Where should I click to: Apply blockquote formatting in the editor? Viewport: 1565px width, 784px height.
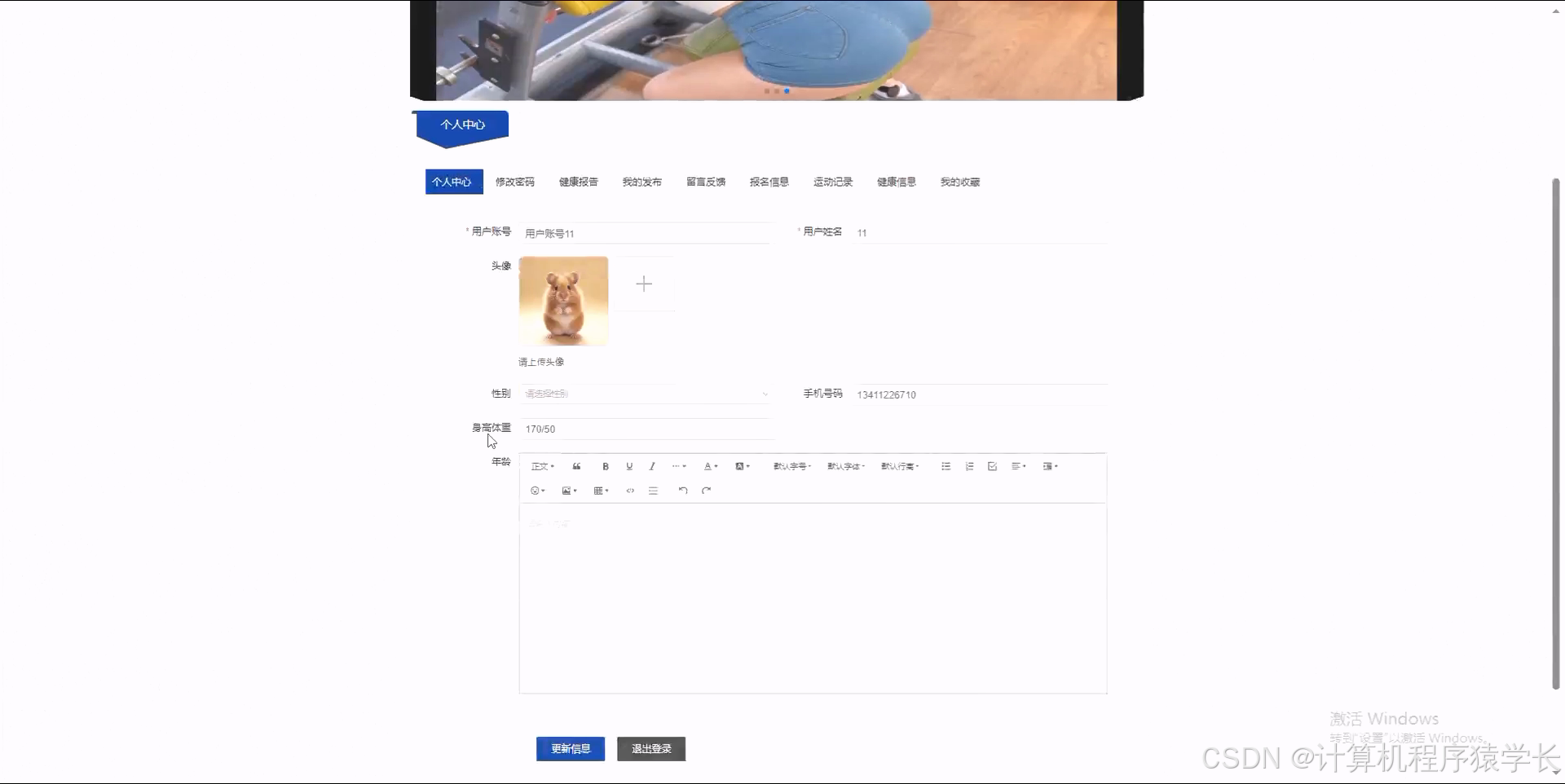[x=576, y=466]
